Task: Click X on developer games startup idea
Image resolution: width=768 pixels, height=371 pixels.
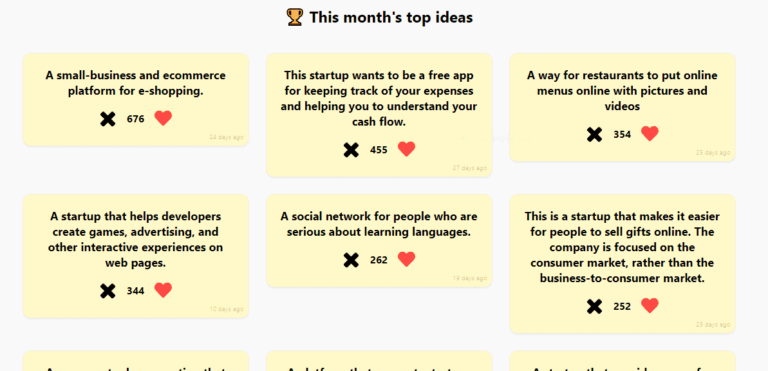Action: [108, 291]
